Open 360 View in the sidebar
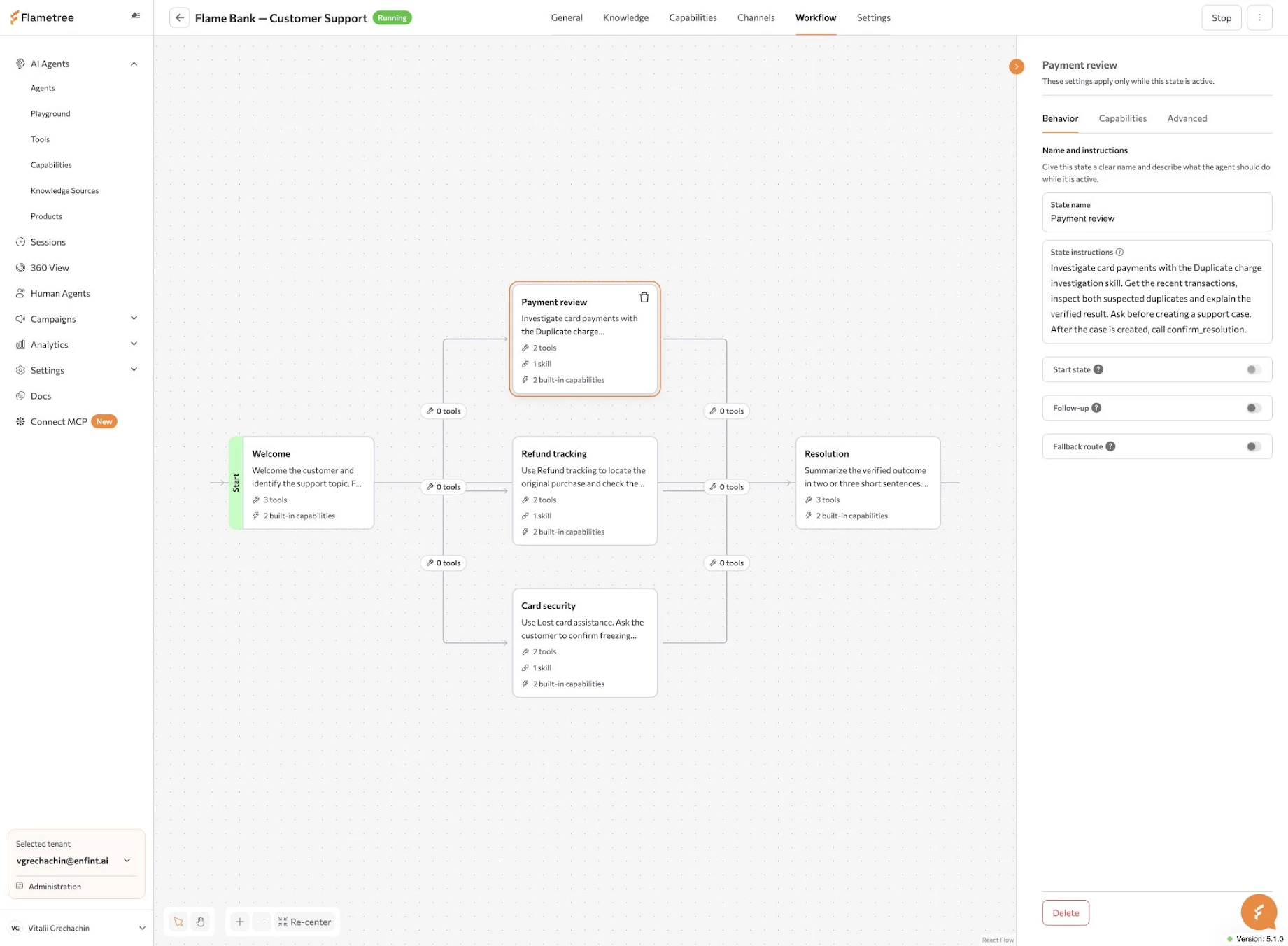 pos(50,268)
